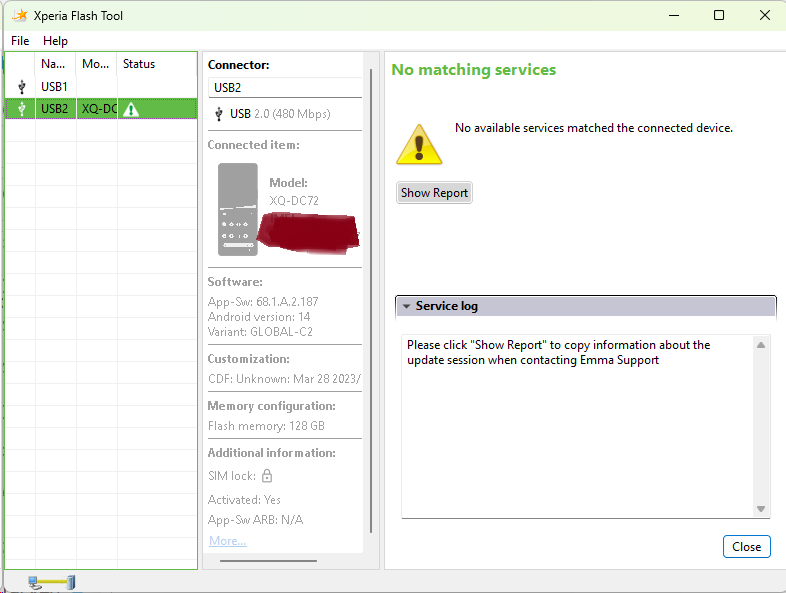Sort by the Model column header

tap(96, 64)
